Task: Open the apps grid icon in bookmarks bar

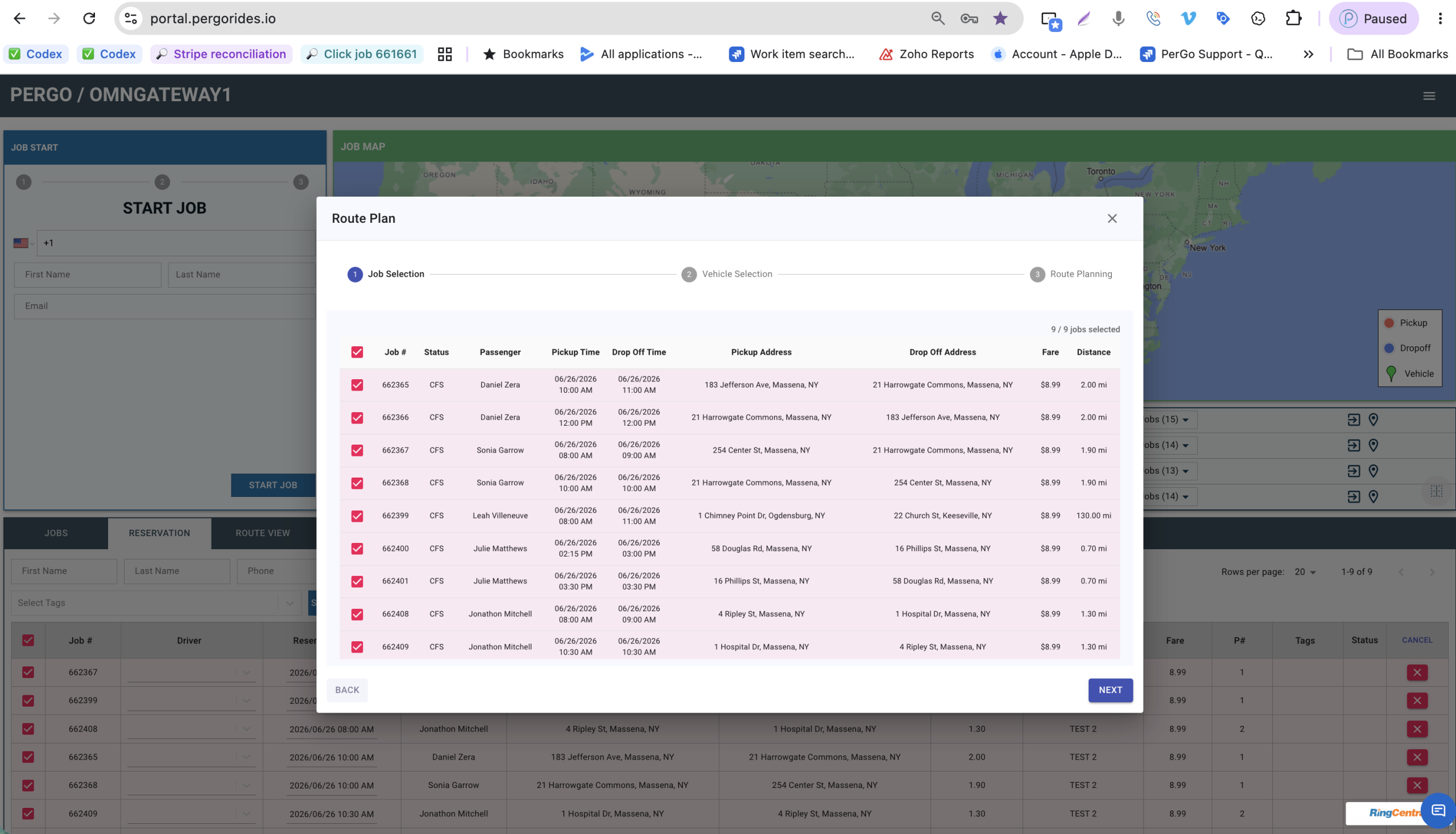Action: pos(445,54)
